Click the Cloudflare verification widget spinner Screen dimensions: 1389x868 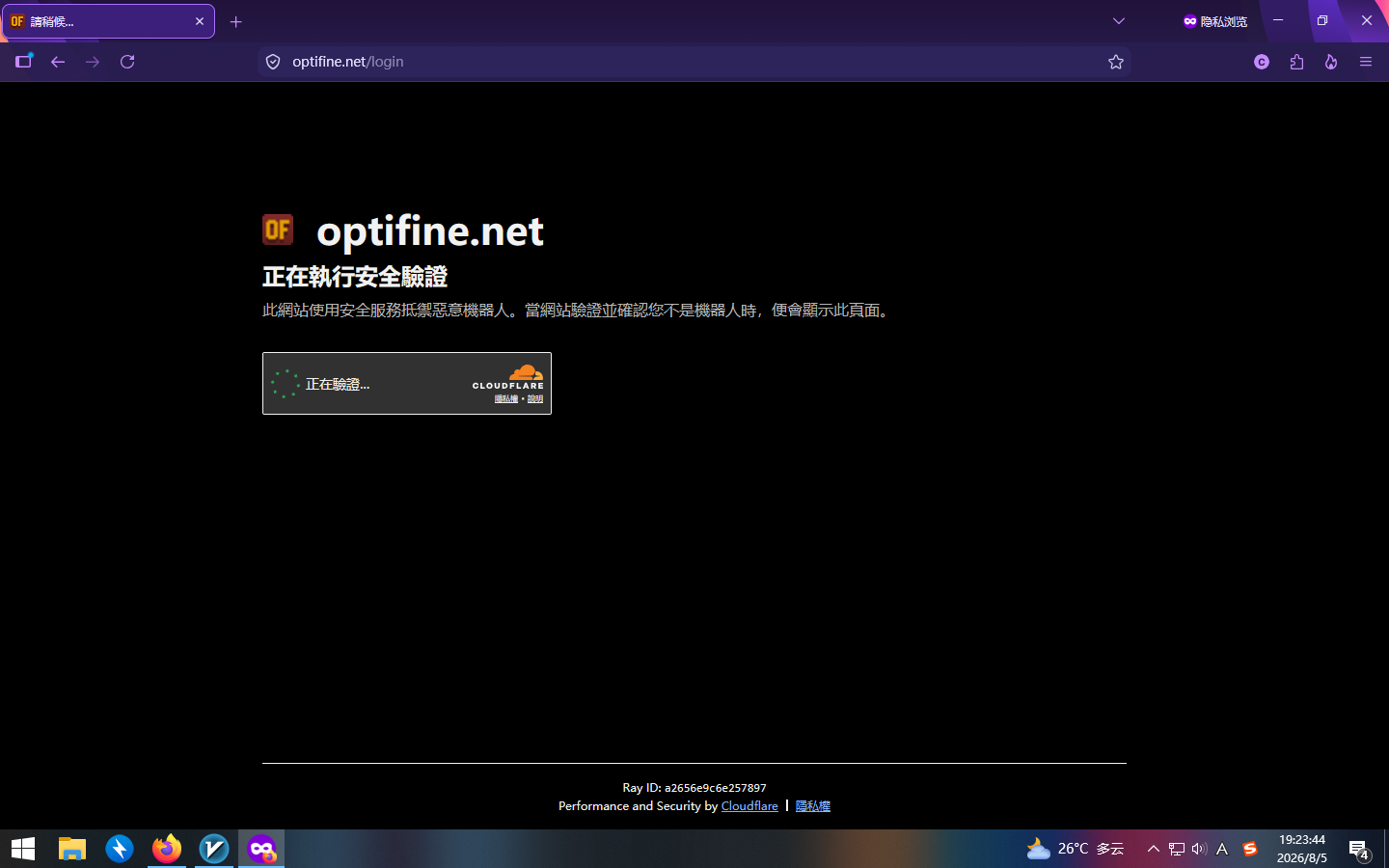(285, 384)
